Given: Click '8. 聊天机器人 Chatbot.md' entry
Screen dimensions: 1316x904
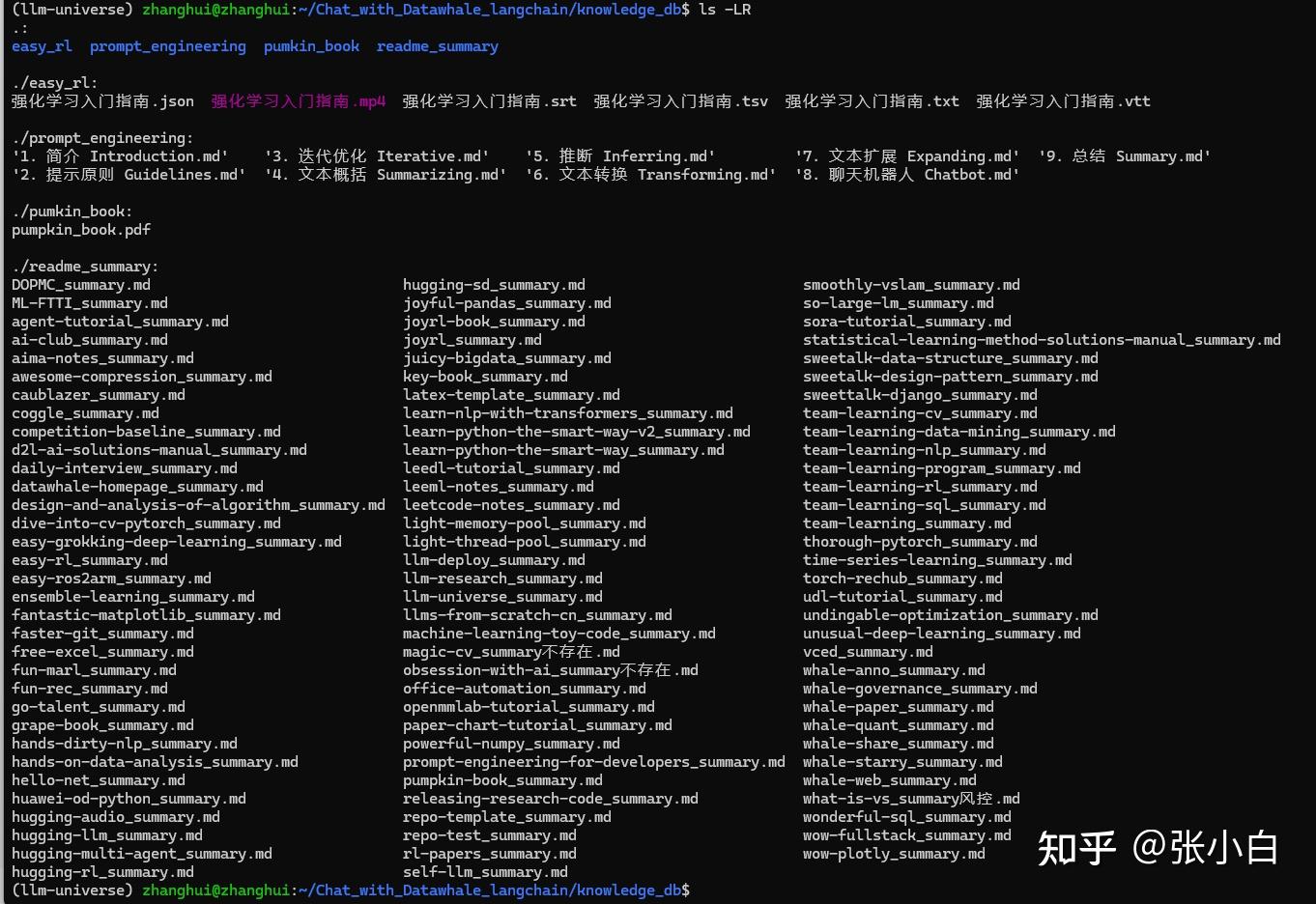Looking at the screenshot, I should [906, 174].
